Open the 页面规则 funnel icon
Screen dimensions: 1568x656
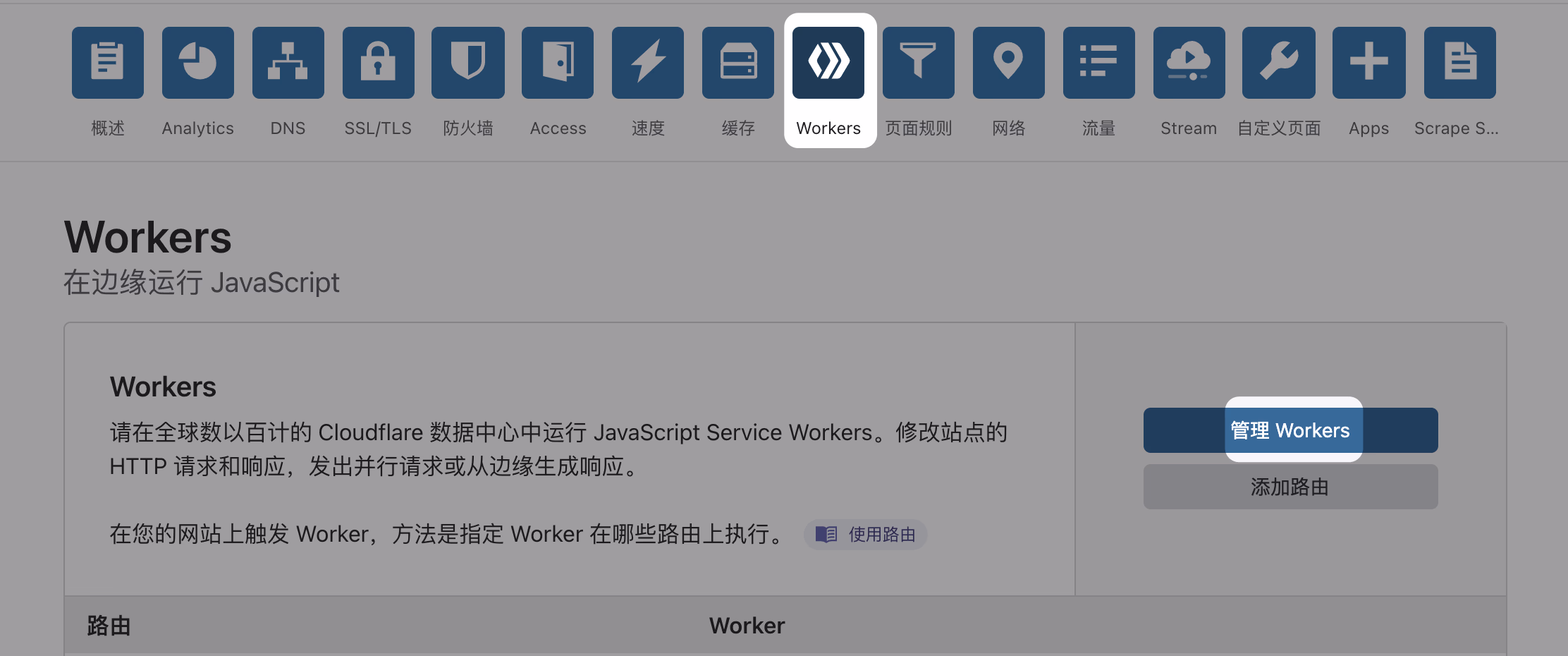point(919,63)
